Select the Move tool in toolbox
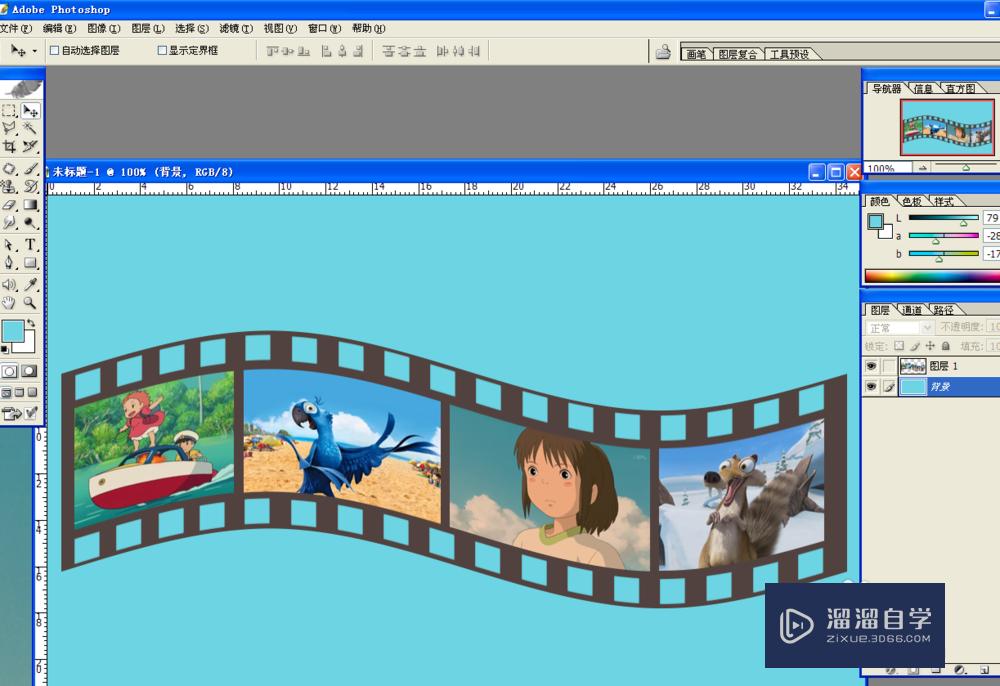1000x686 pixels. coord(30,110)
